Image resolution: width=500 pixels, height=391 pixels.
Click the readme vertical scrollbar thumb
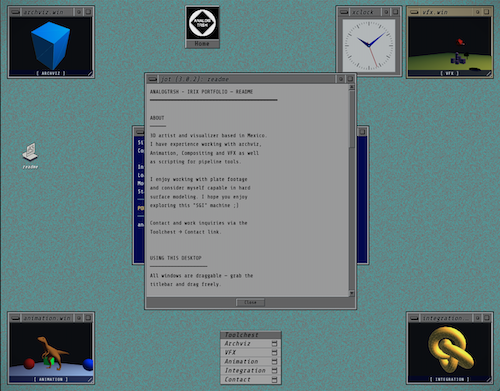click(x=351, y=119)
